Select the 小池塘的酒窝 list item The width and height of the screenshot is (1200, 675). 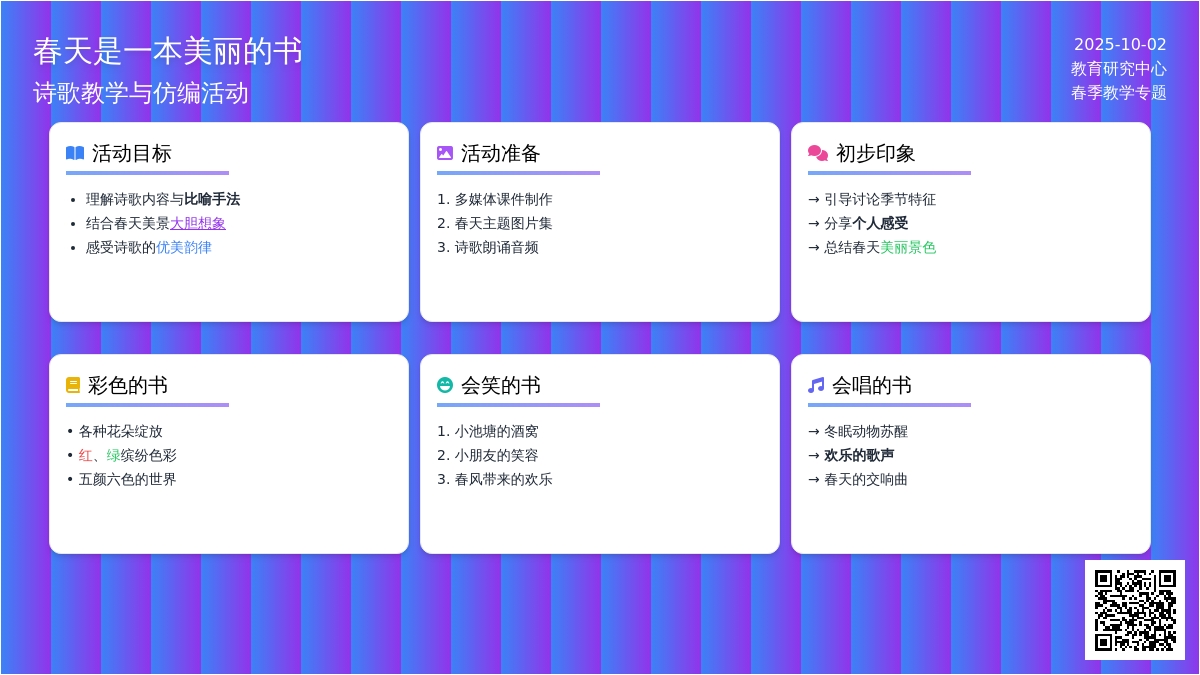click(x=496, y=431)
